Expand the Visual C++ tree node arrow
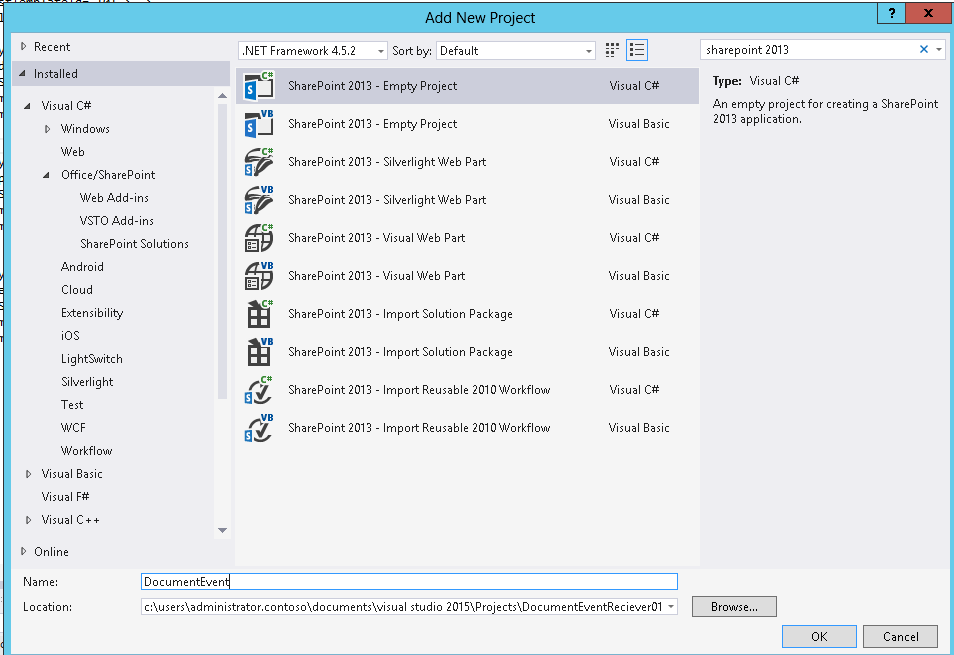The image size is (954, 655). (x=28, y=520)
